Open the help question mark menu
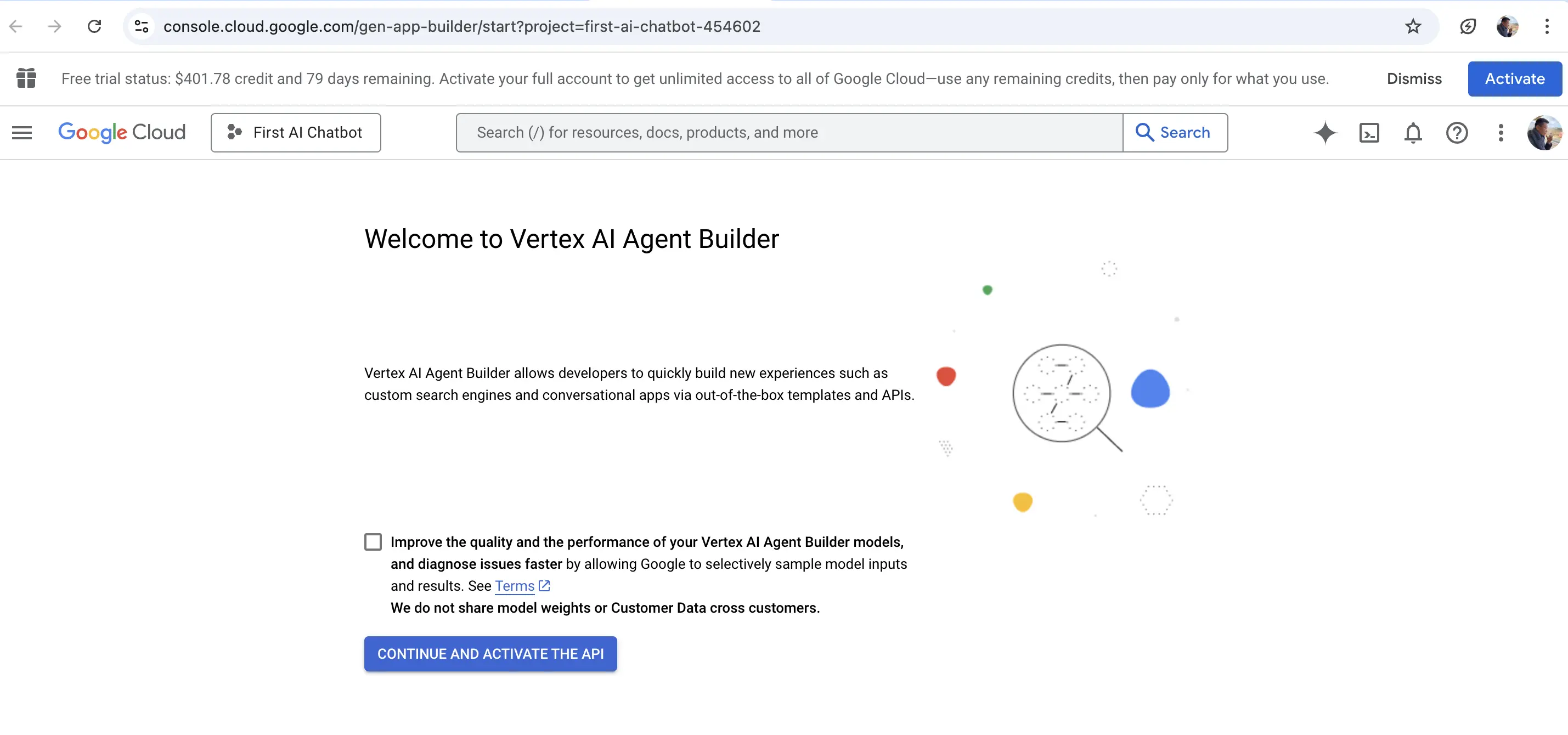Screen dimensions: 1568x735 1457,133
